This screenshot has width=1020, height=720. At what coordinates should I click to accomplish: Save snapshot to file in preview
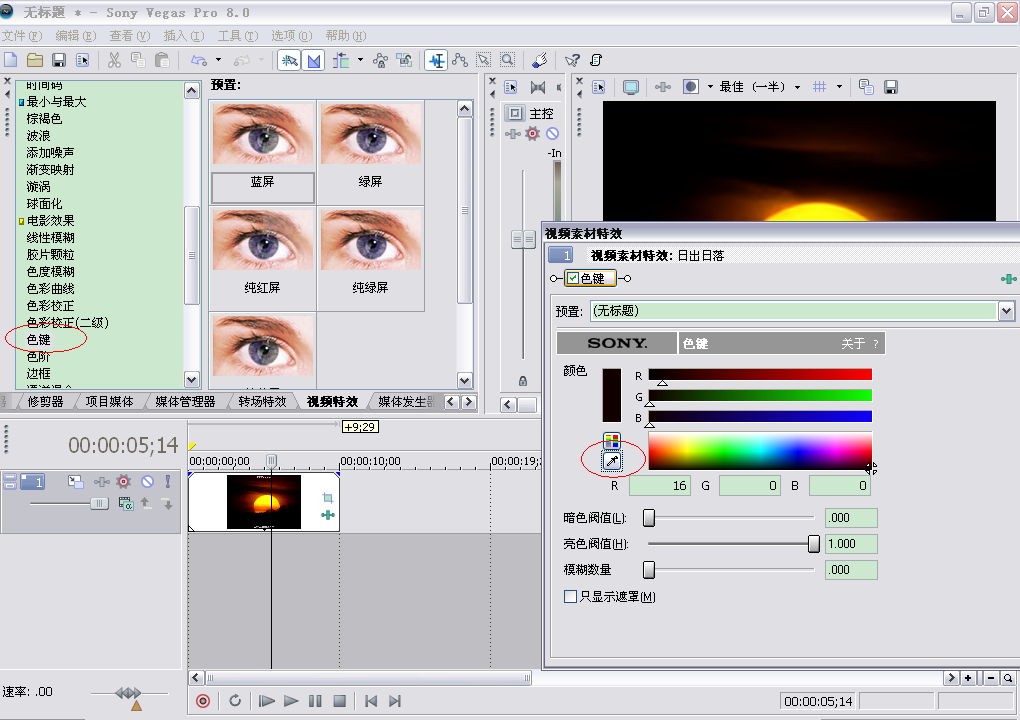point(891,87)
